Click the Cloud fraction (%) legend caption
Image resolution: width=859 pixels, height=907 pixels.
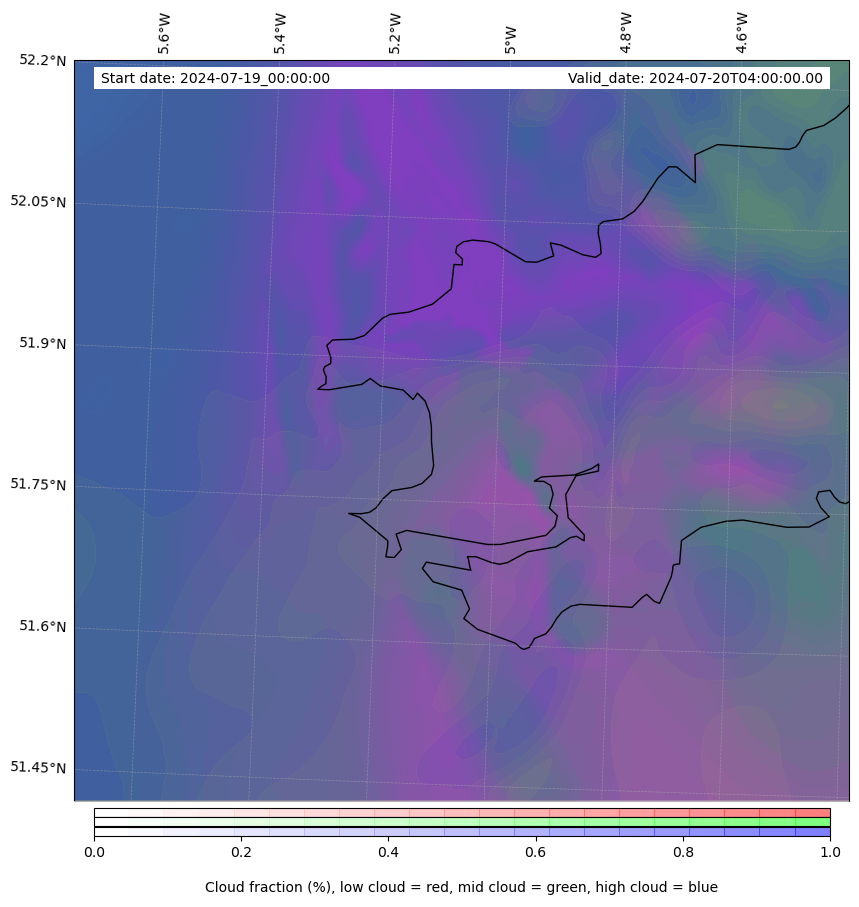(x=461, y=887)
